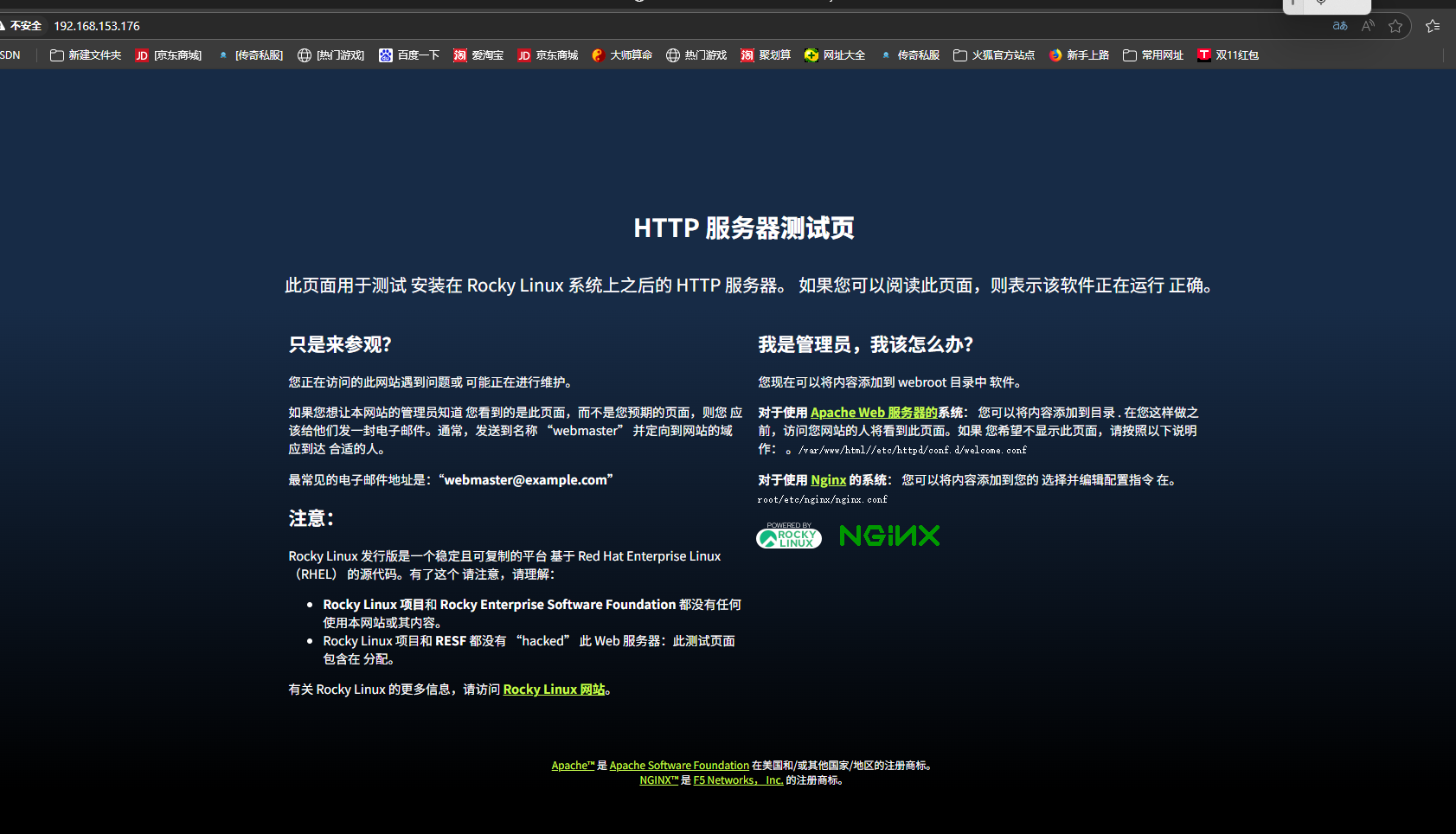Viewport: 1456px width, 834px height.
Task: Open the favorites list icon
Action: [1433, 26]
